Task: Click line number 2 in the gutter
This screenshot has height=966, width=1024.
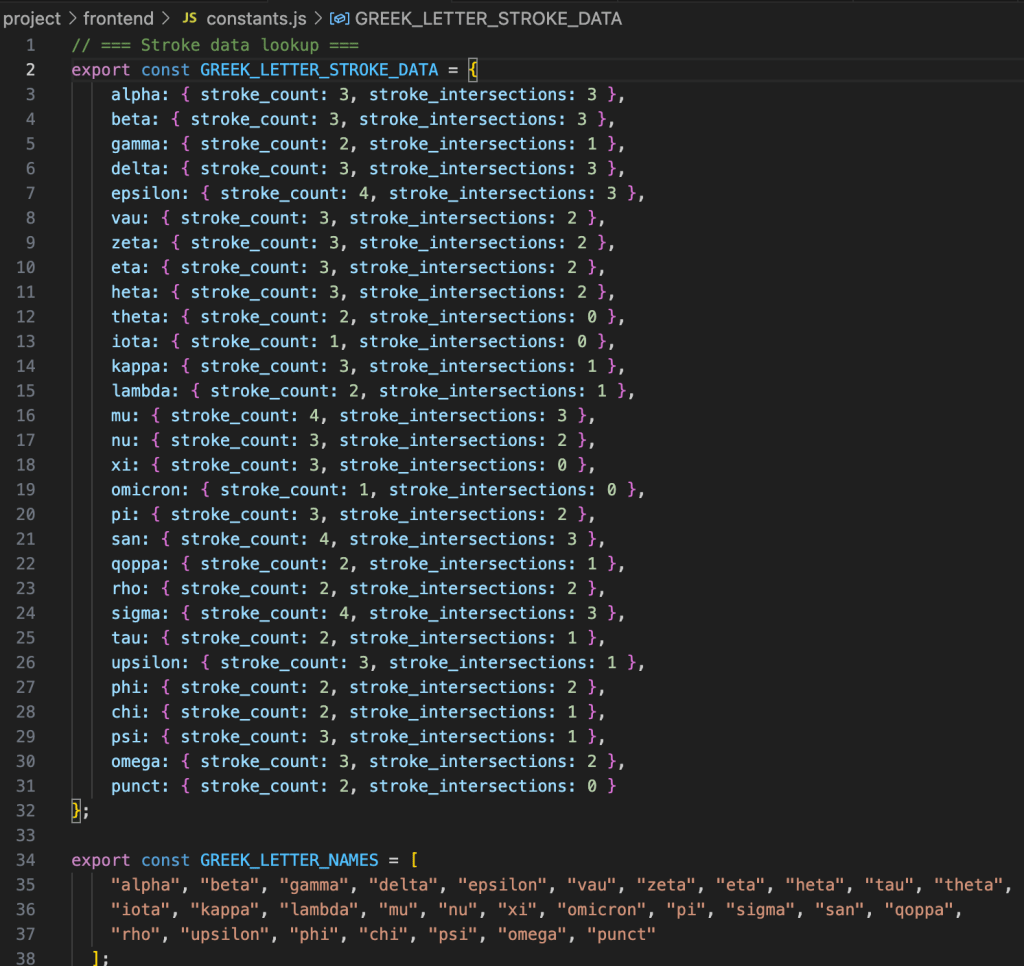Action: [x=30, y=70]
